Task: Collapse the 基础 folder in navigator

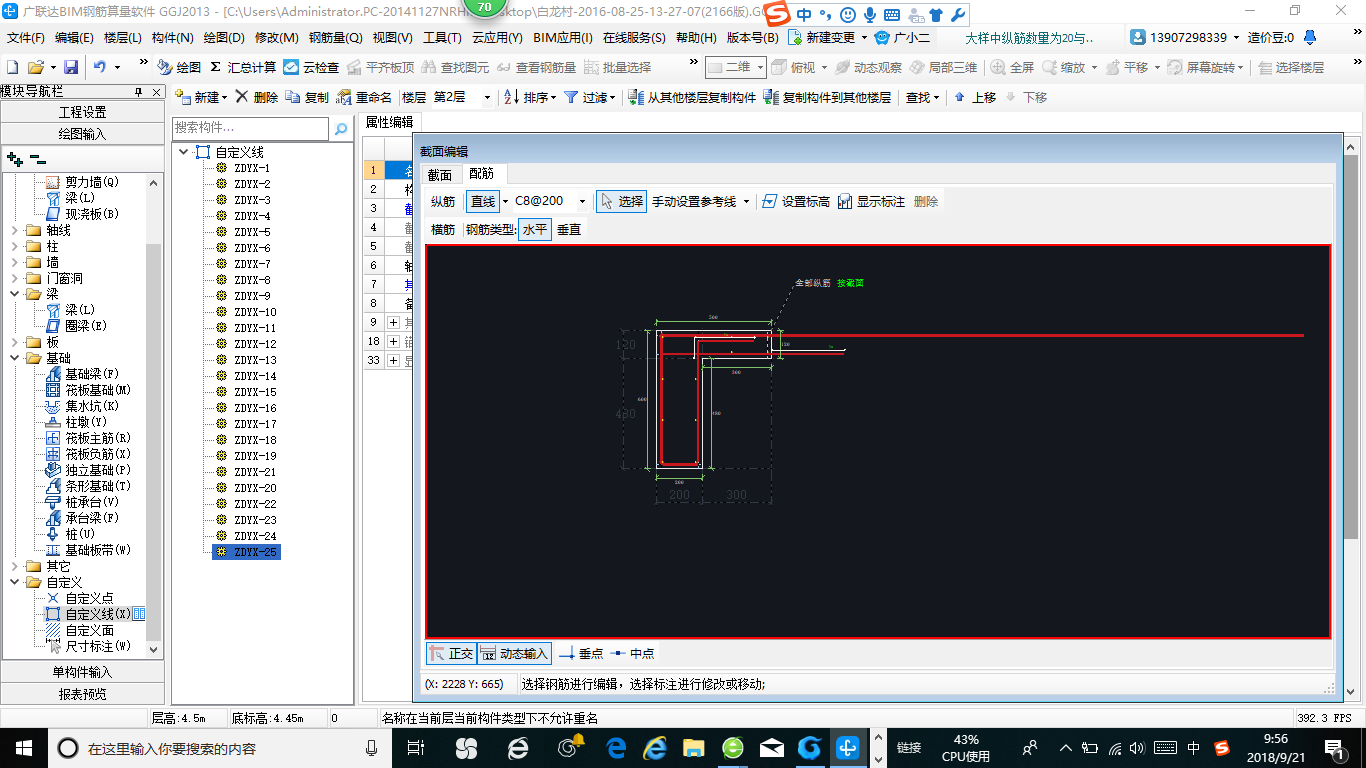Action: click(15, 358)
